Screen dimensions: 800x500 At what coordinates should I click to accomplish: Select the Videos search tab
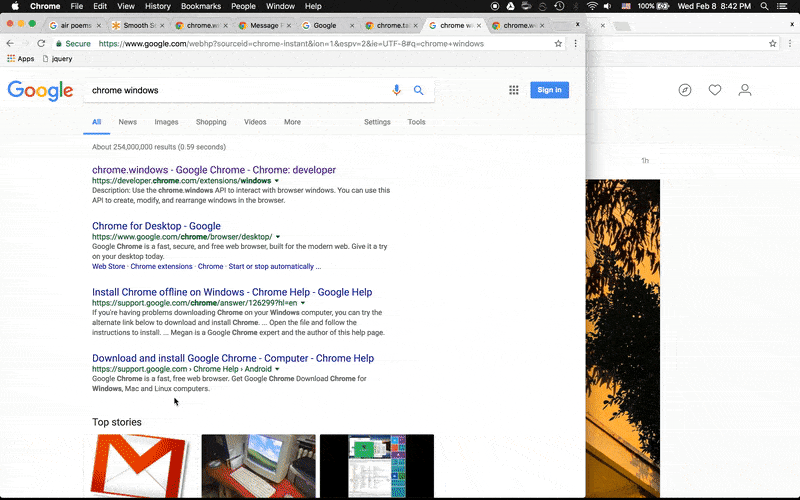coord(255,122)
